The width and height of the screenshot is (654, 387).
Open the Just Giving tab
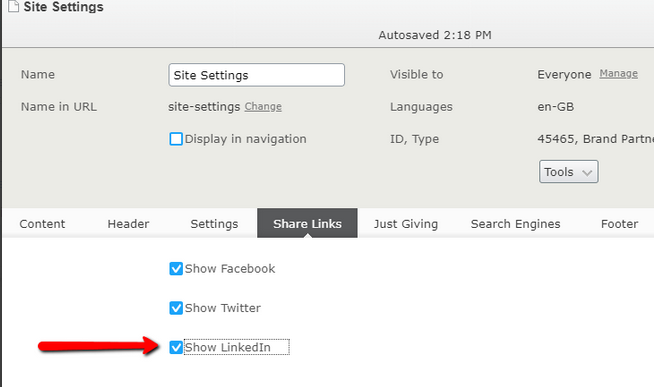click(x=406, y=224)
